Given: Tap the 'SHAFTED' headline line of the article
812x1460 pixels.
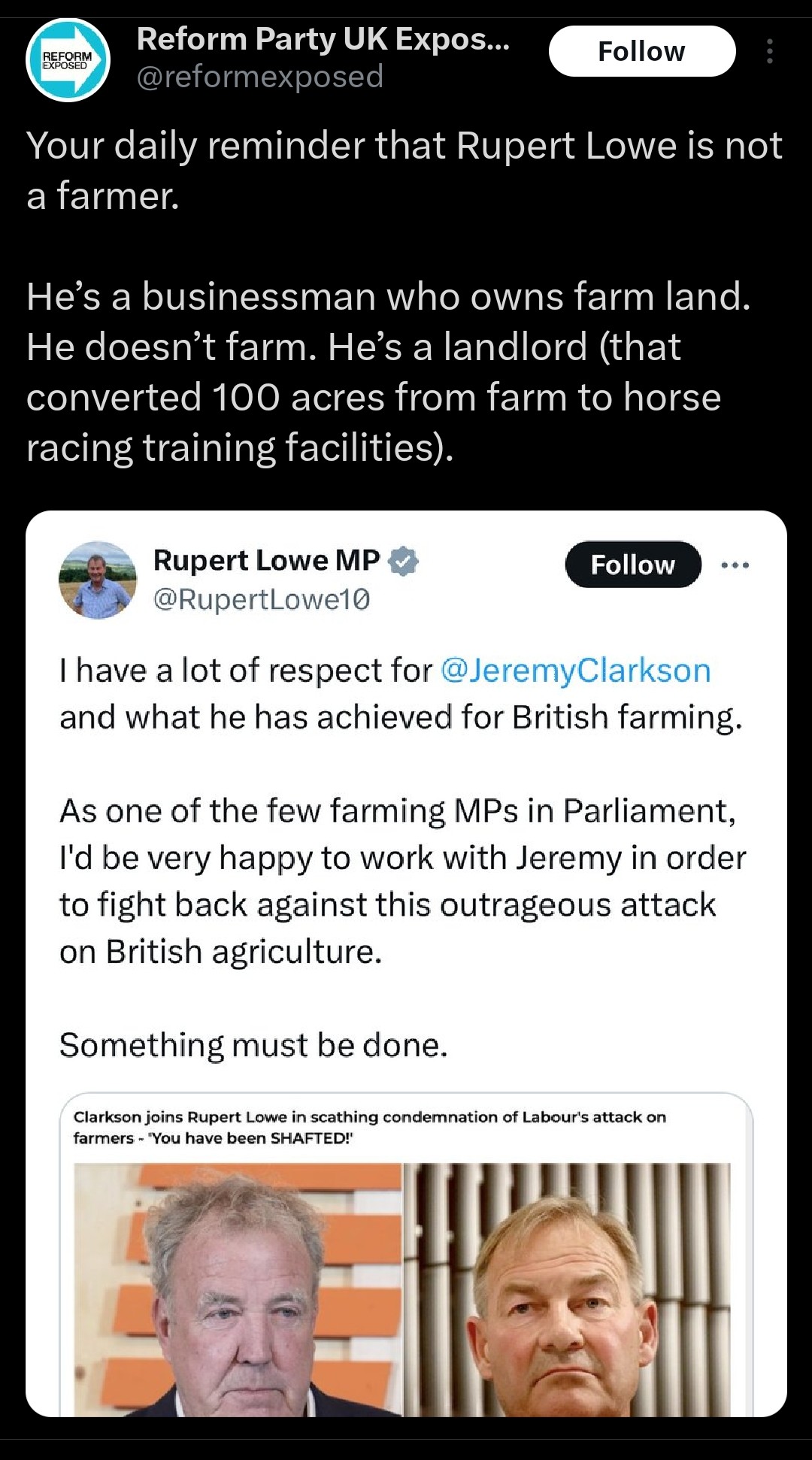Looking at the screenshot, I should coord(213,1138).
